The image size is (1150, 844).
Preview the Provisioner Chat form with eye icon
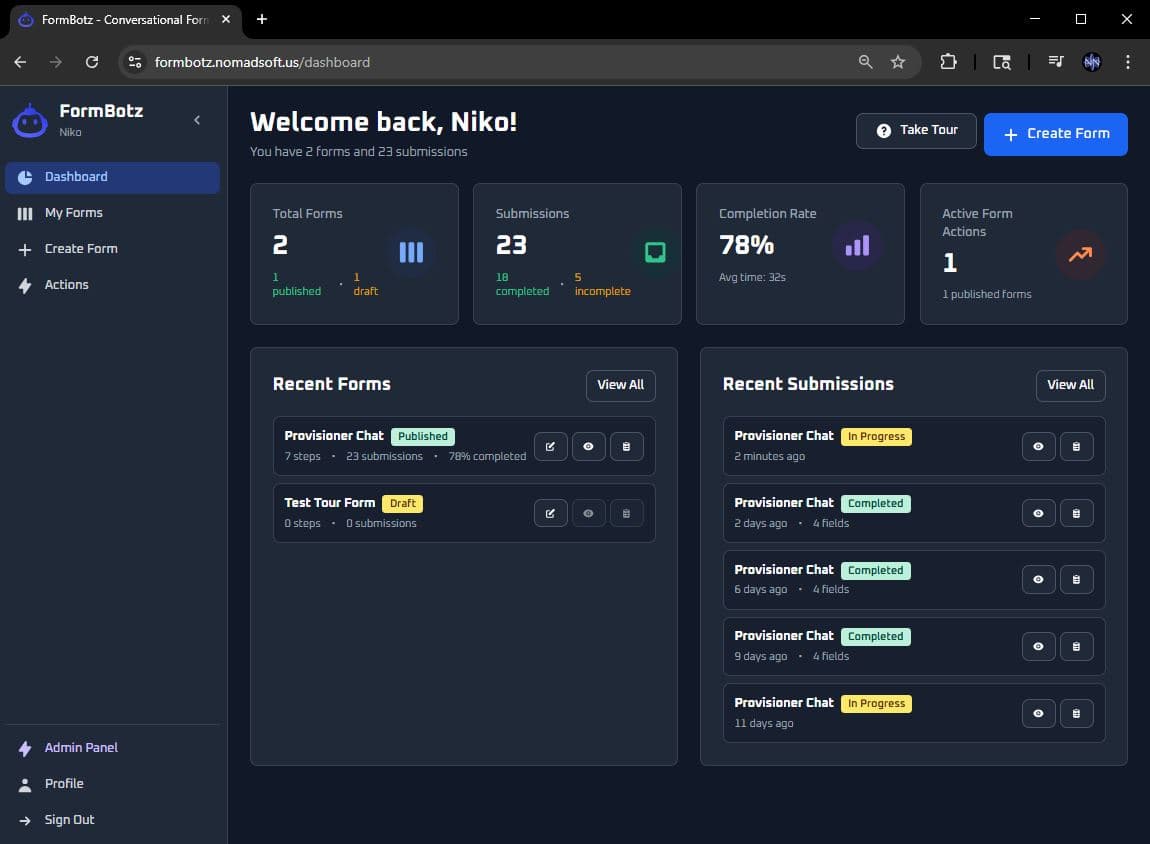coord(588,446)
